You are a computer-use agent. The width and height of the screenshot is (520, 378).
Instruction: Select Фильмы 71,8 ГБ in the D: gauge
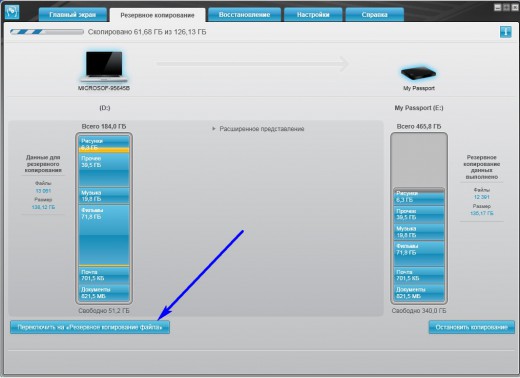pos(104,235)
